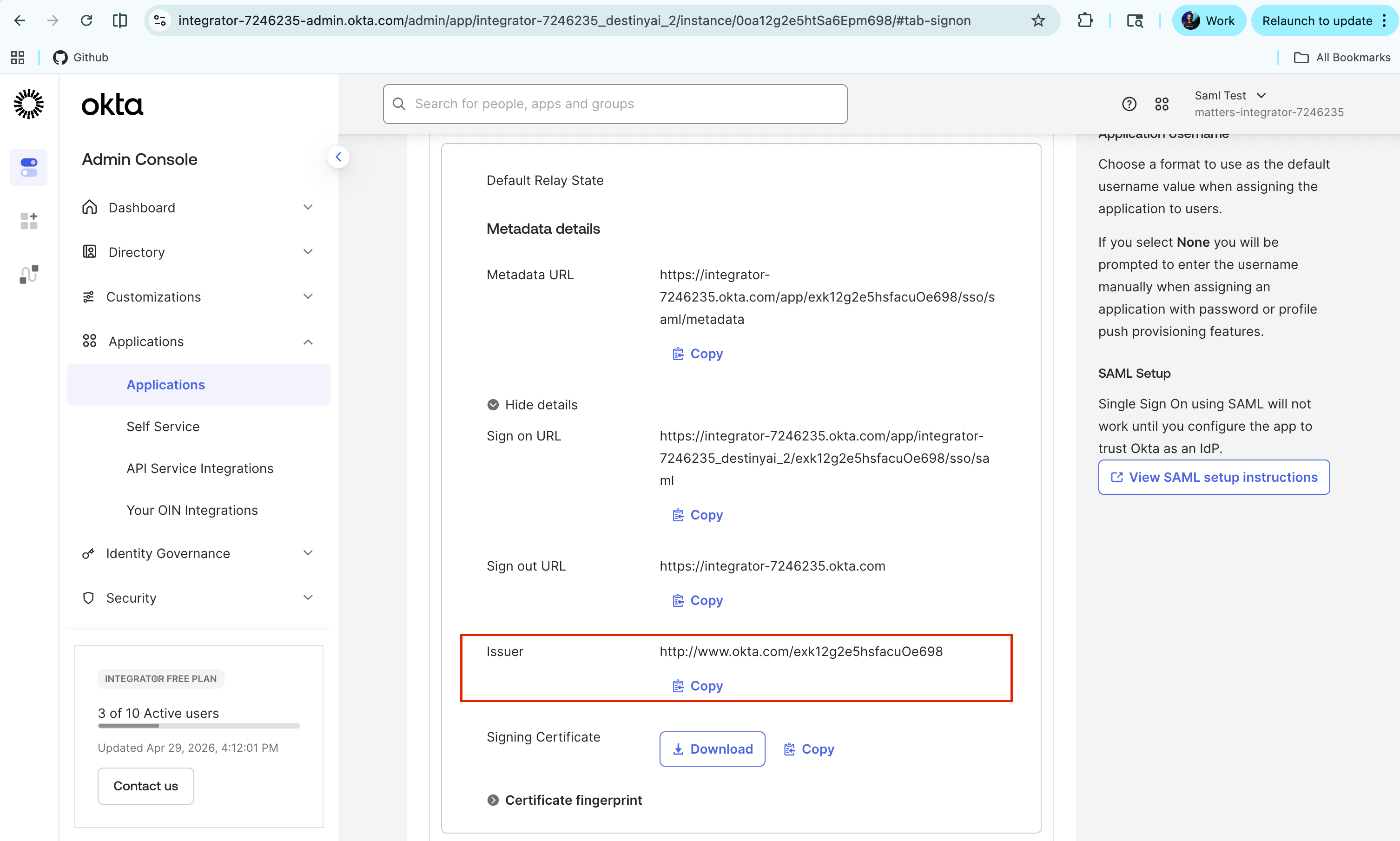The image size is (1400, 841).
Task: Open site information icon in address bar
Action: click(x=160, y=21)
